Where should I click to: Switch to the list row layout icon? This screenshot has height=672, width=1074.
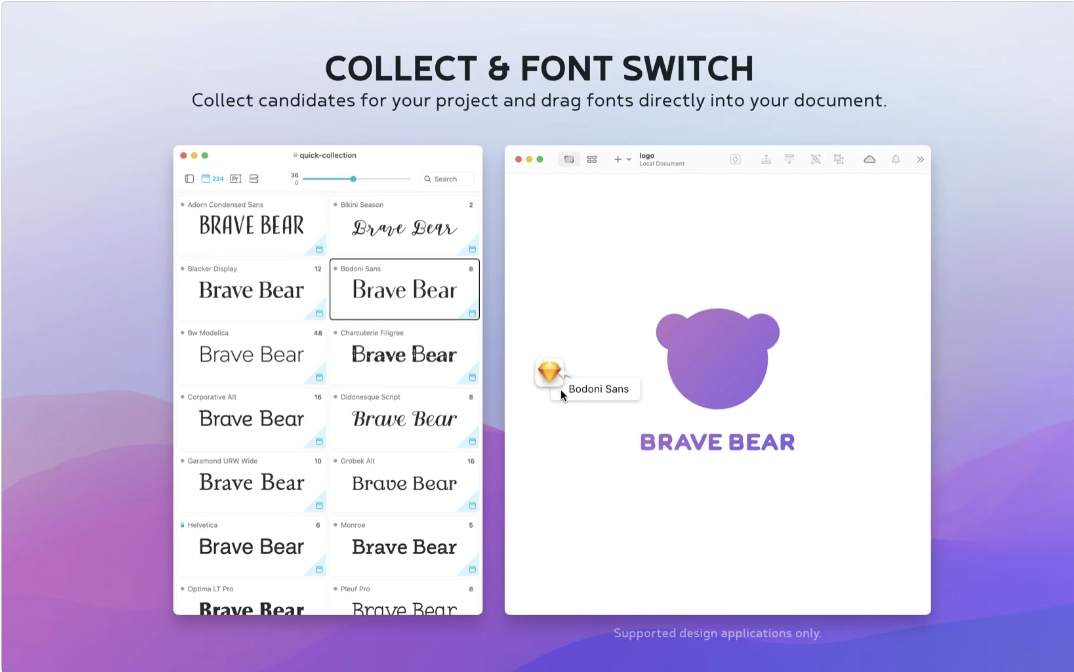tap(254, 179)
